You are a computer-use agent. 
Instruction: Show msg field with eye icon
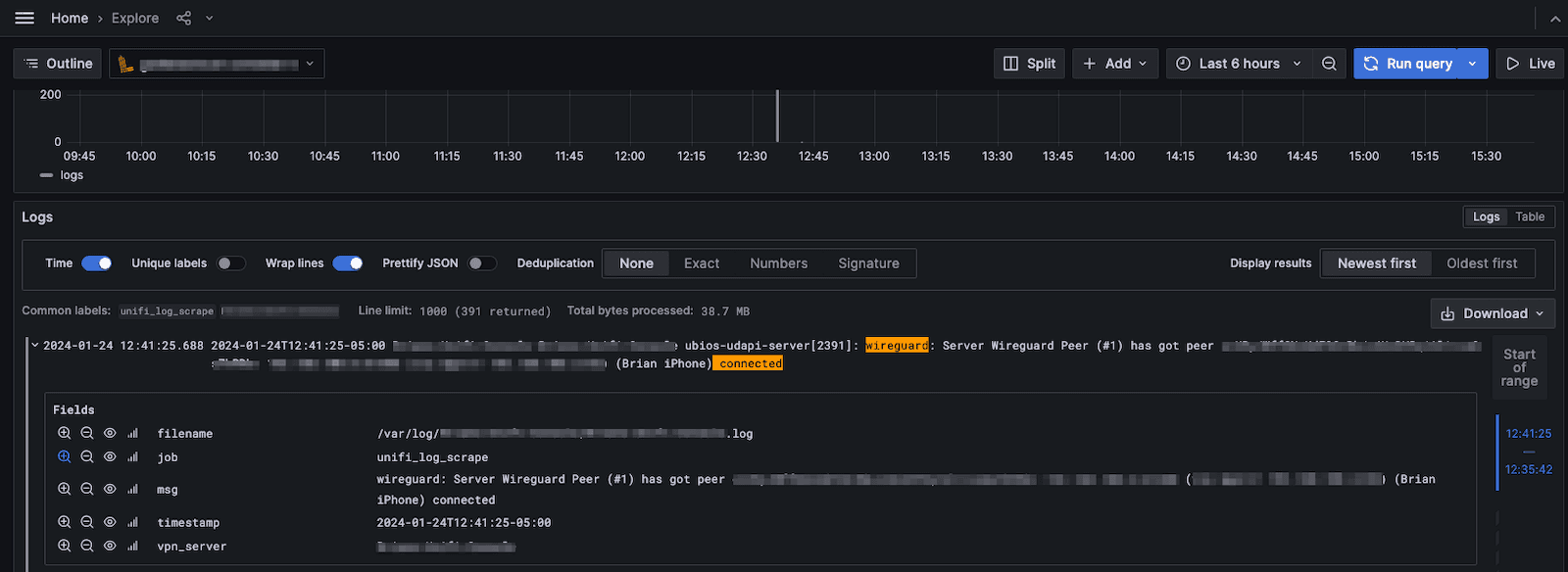pos(110,489)
